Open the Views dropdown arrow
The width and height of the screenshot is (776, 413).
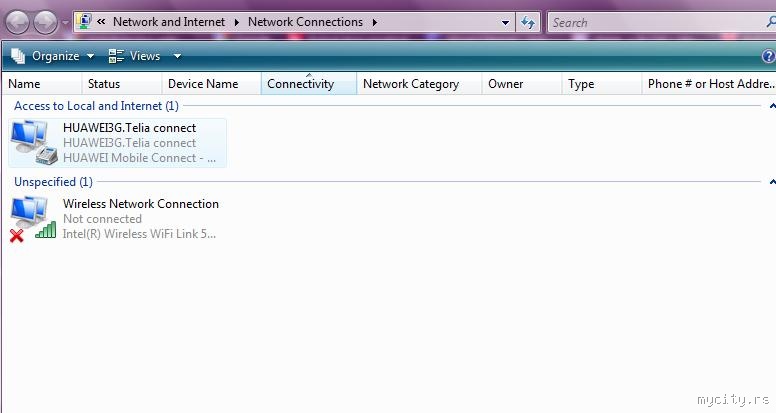pyautogui.click(x=177, y=56)
